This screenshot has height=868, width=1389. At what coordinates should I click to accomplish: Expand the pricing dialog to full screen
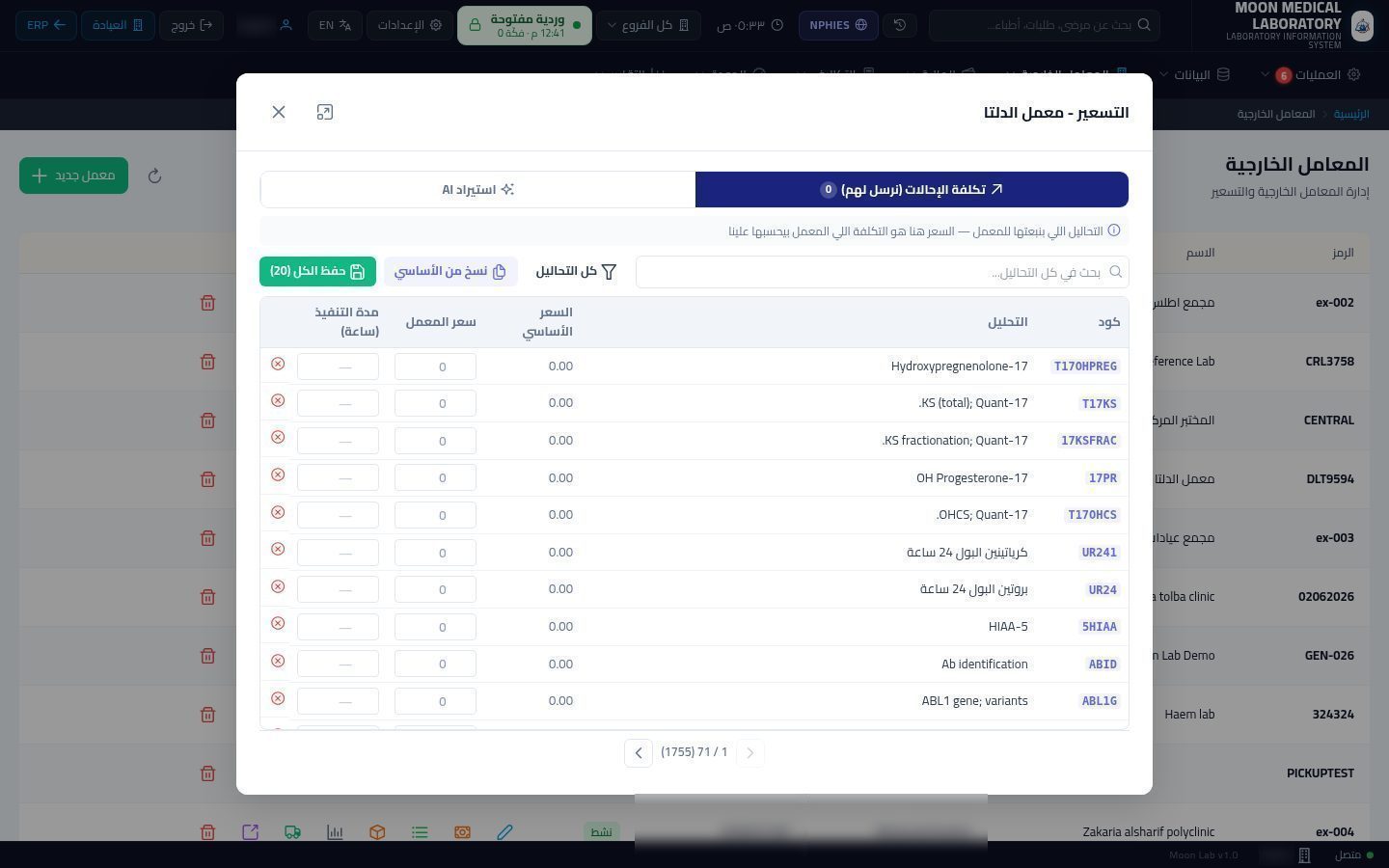point(325,112)
